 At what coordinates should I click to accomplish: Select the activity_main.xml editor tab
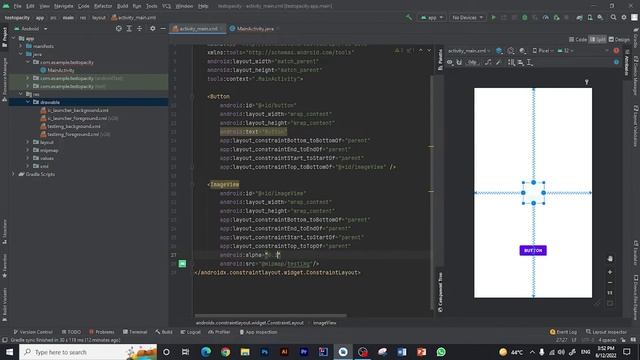[x=197, y=29]
